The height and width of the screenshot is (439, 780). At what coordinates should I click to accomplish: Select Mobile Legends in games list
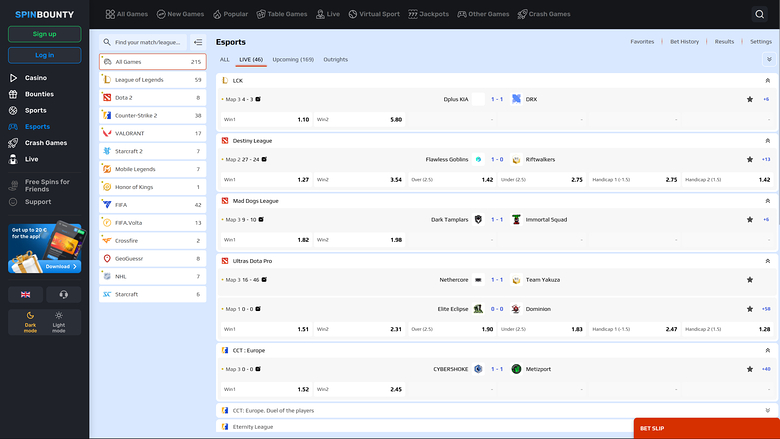click(153, 169)
